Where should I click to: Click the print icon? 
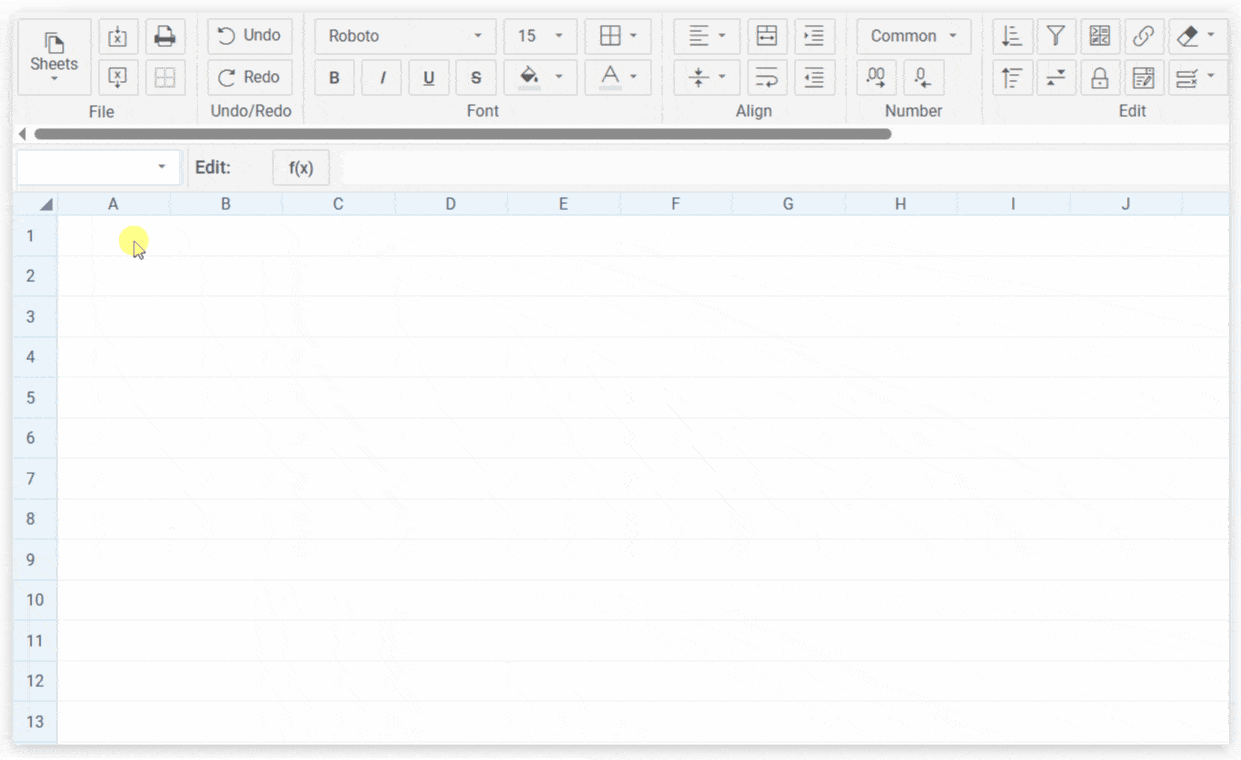pyautogui.click(x=165, y=37)
